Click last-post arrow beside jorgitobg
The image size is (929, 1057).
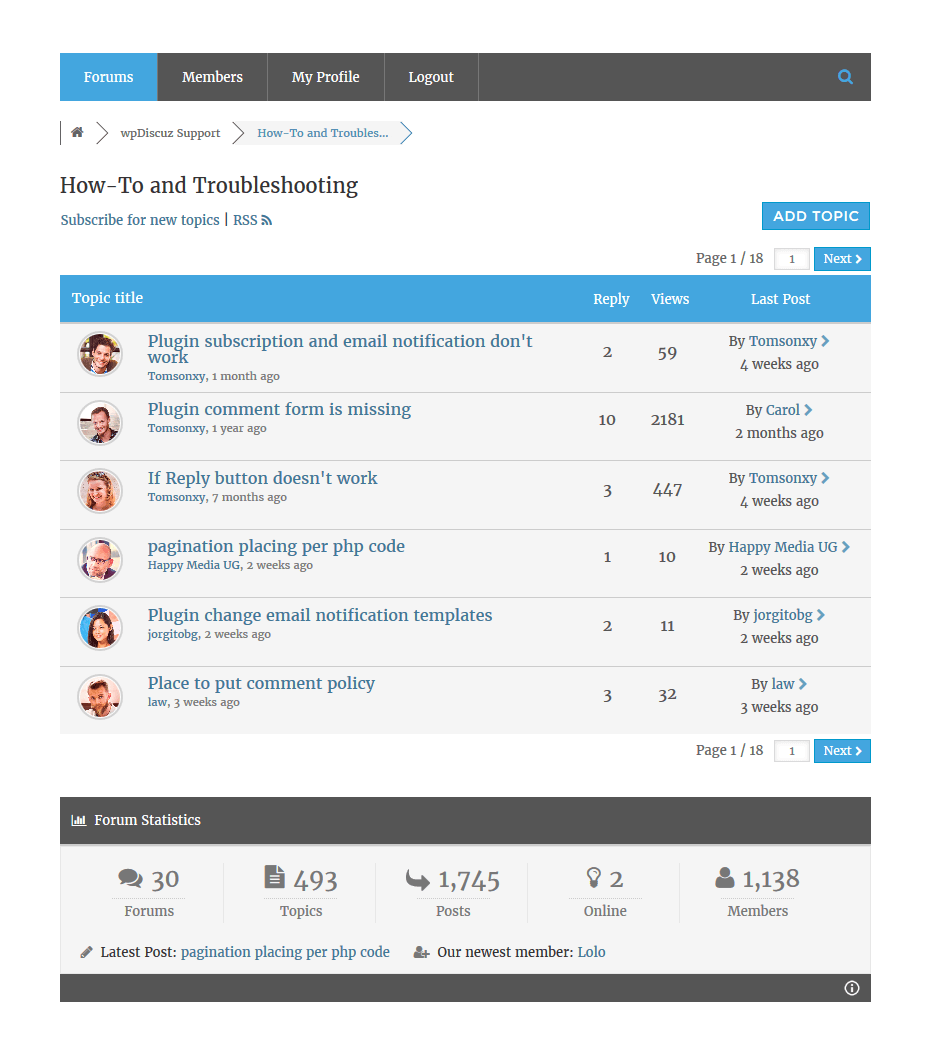click(821, 615)
